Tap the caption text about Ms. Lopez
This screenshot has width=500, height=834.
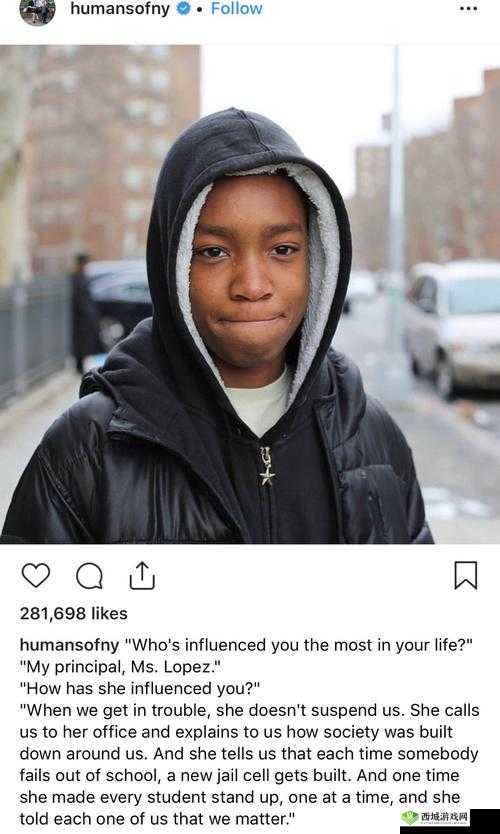coord(249,731)
